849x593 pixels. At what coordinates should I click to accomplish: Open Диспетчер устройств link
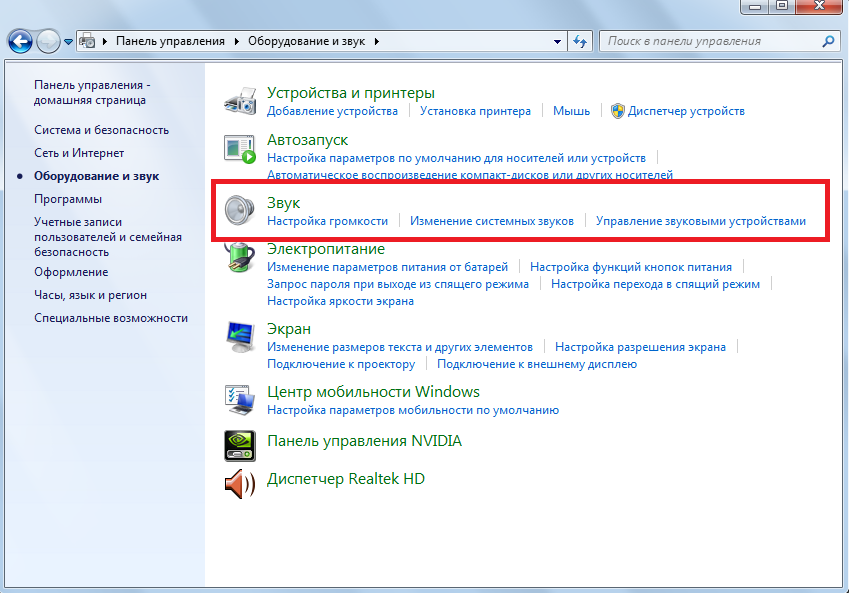pos(686,111)
